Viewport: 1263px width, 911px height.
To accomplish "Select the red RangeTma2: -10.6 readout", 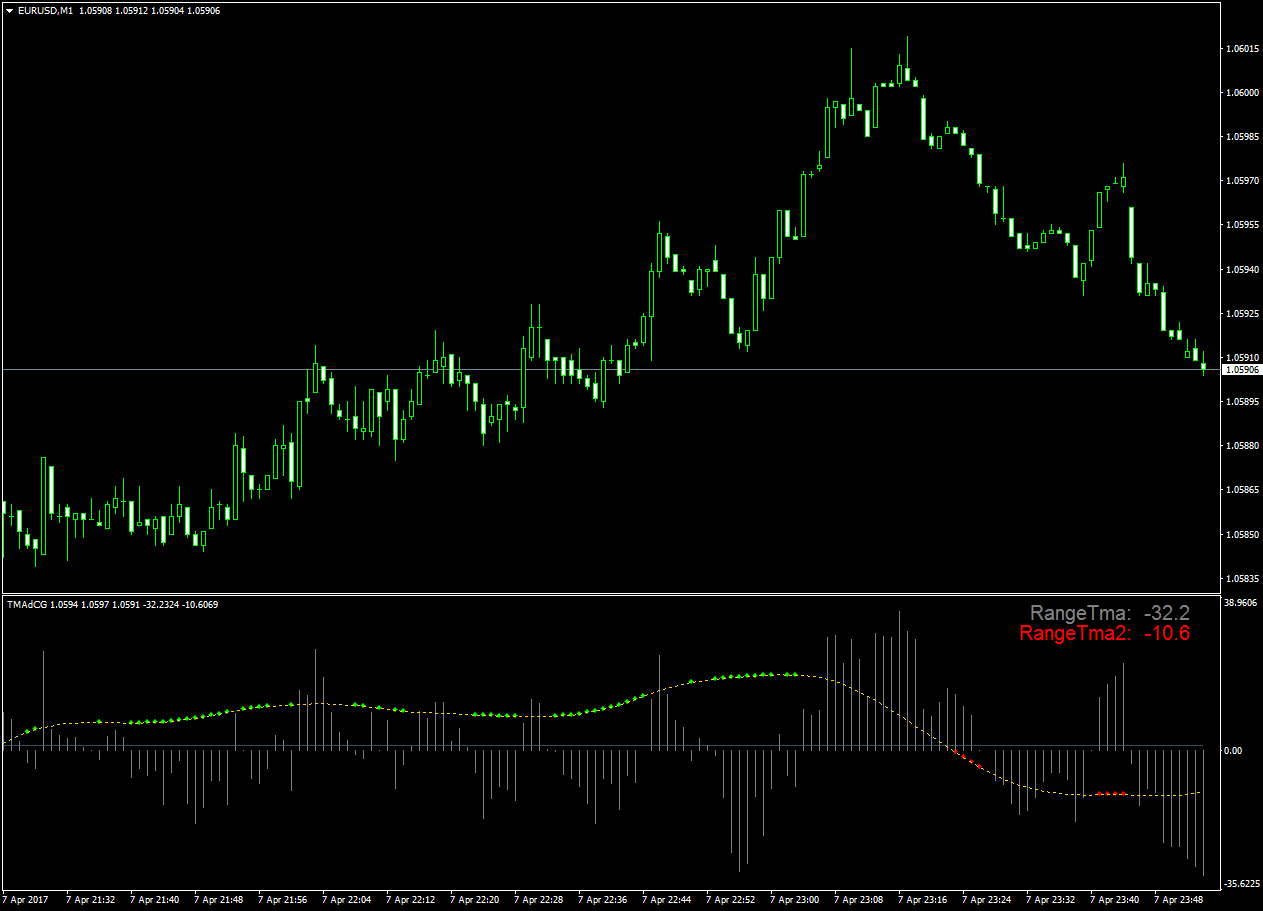I will pos(1105,633).
